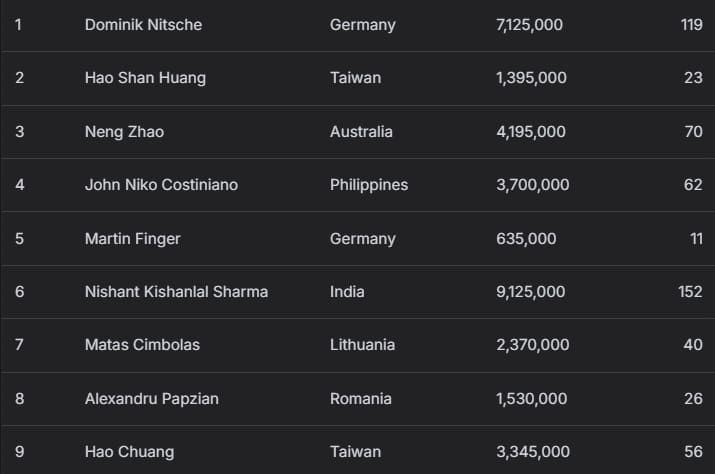The image size is (715, 474).
Task: Click John Niko Costiniano's name
Action: tap(161, 185)
